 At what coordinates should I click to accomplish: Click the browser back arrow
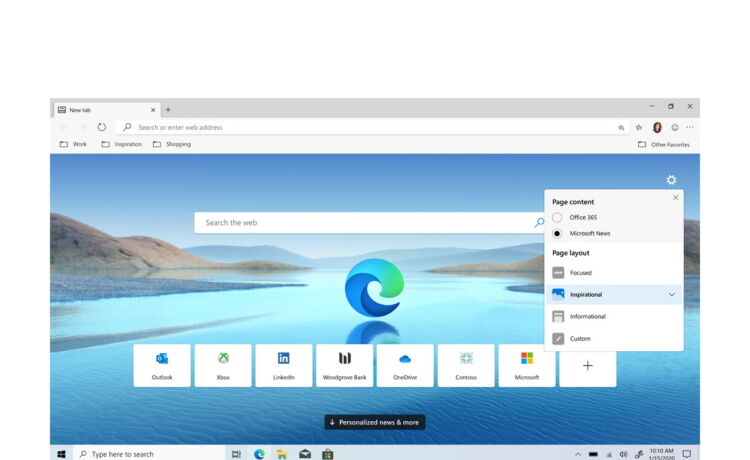63,127
